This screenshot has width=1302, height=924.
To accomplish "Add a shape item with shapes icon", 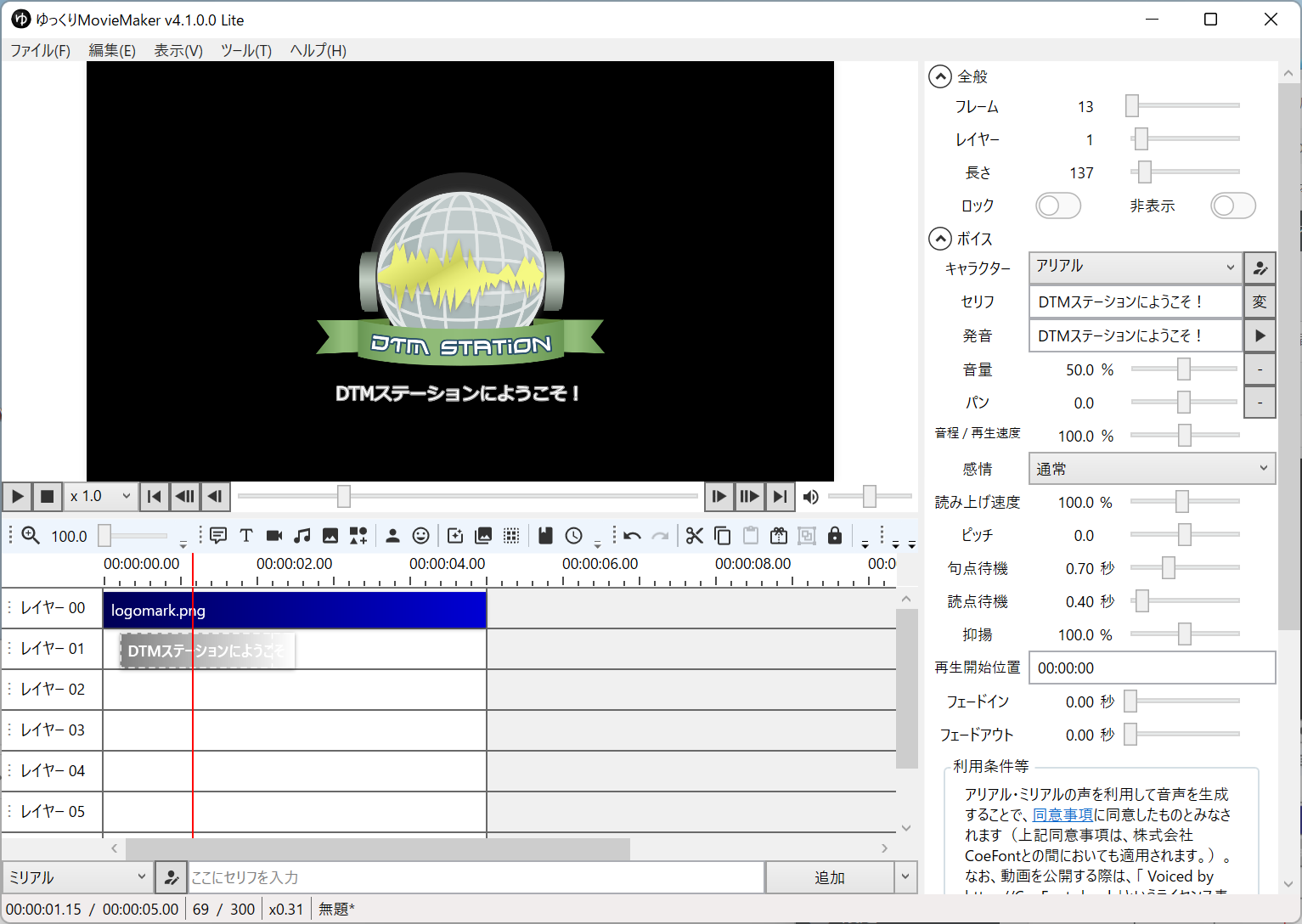I will (358, 535).
